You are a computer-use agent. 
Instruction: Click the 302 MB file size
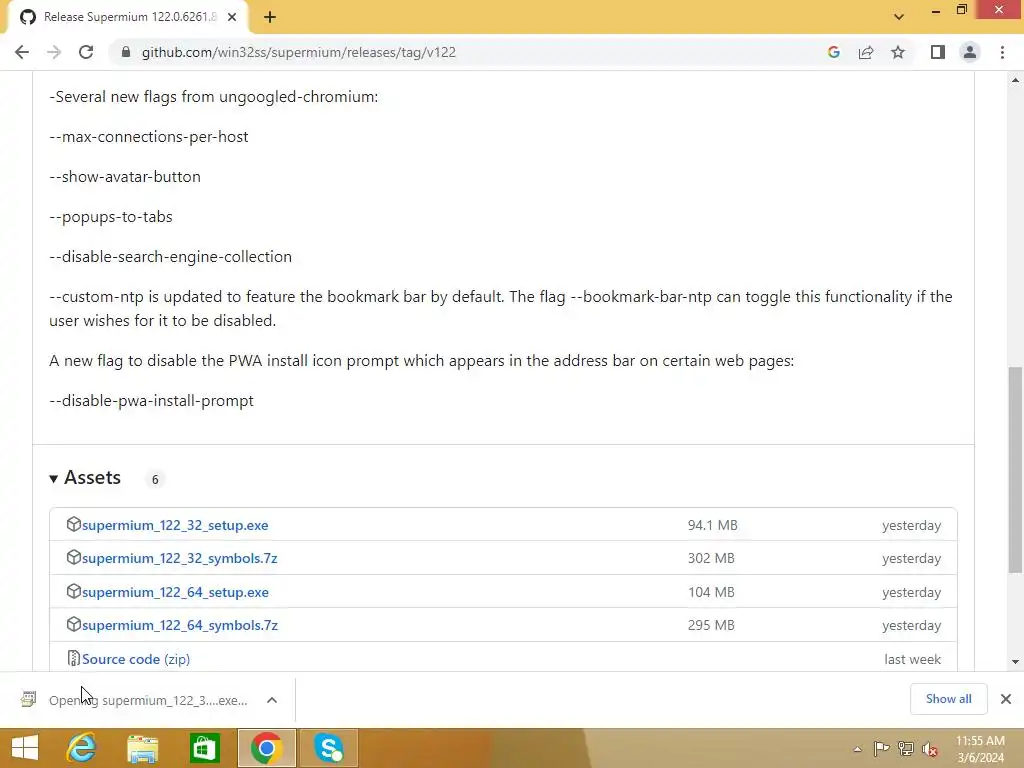coord(711,558)
